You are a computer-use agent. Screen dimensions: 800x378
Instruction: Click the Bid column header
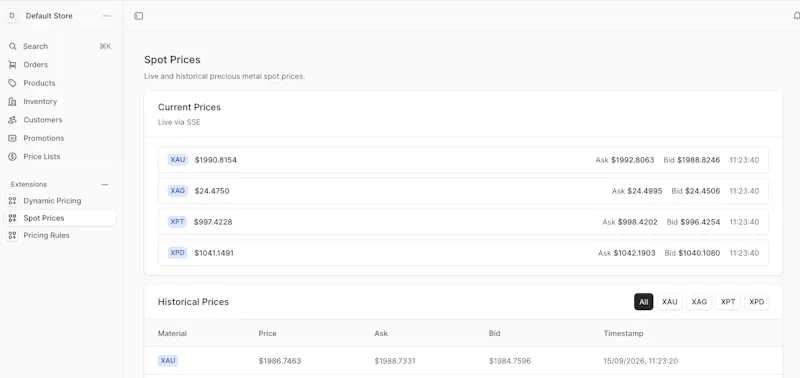pyautogui.click(x=494, y=334)
